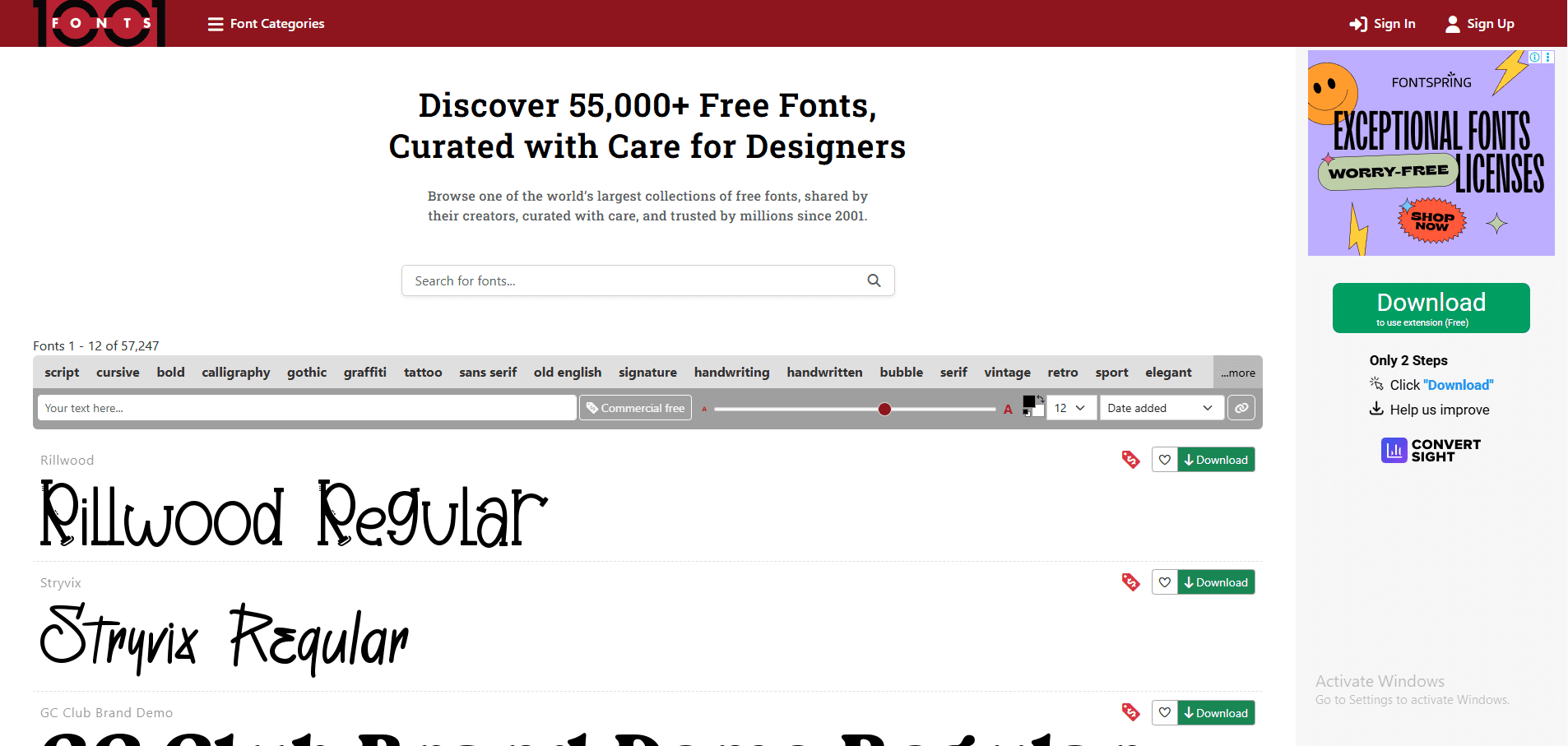The height and width of the screenshot is (746, 1568).
Task: Favorite the Stryvix font with heart
Action: (x=1165, y=582)
